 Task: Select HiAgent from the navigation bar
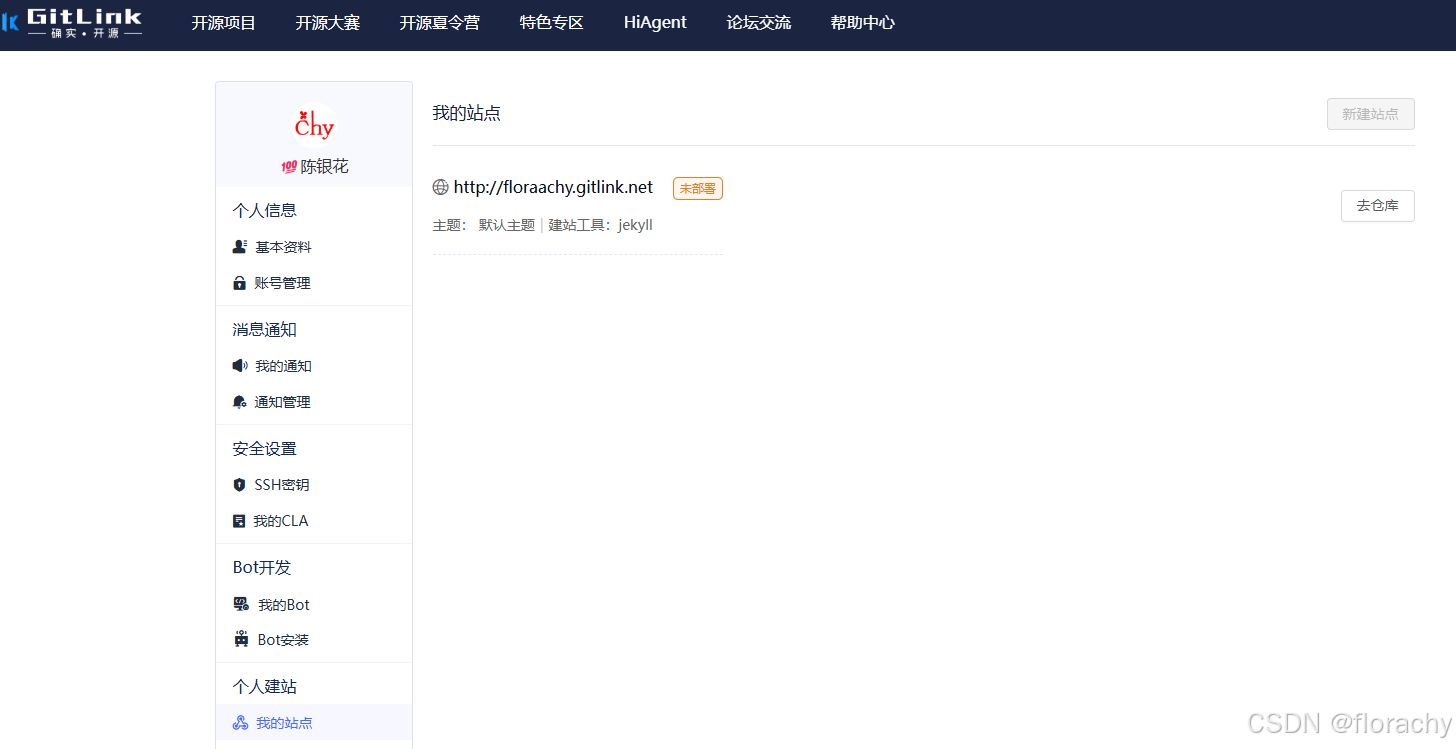654,22
